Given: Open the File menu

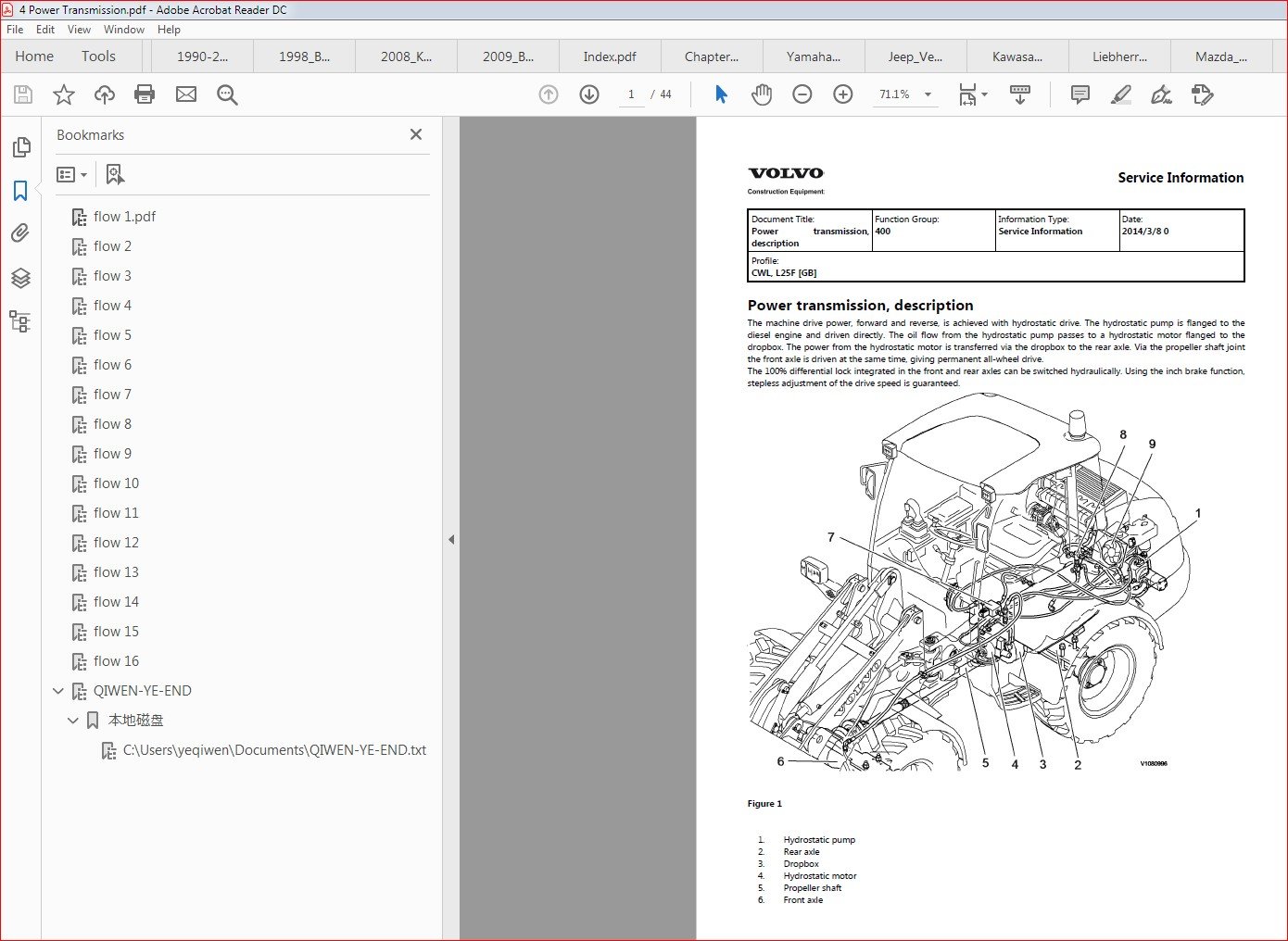Looking at the screenshot, I should coord(15,30).
